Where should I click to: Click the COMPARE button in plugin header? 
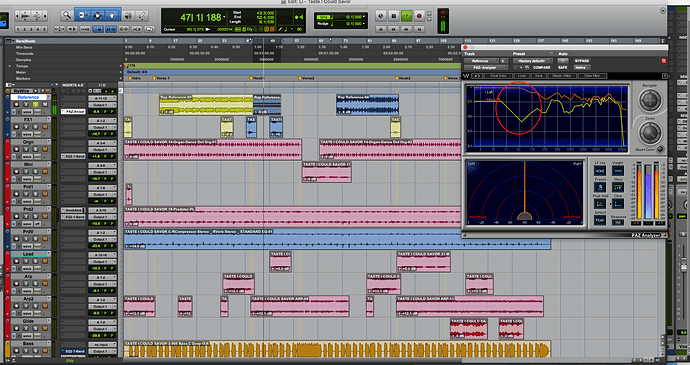(x=541, y=67)
